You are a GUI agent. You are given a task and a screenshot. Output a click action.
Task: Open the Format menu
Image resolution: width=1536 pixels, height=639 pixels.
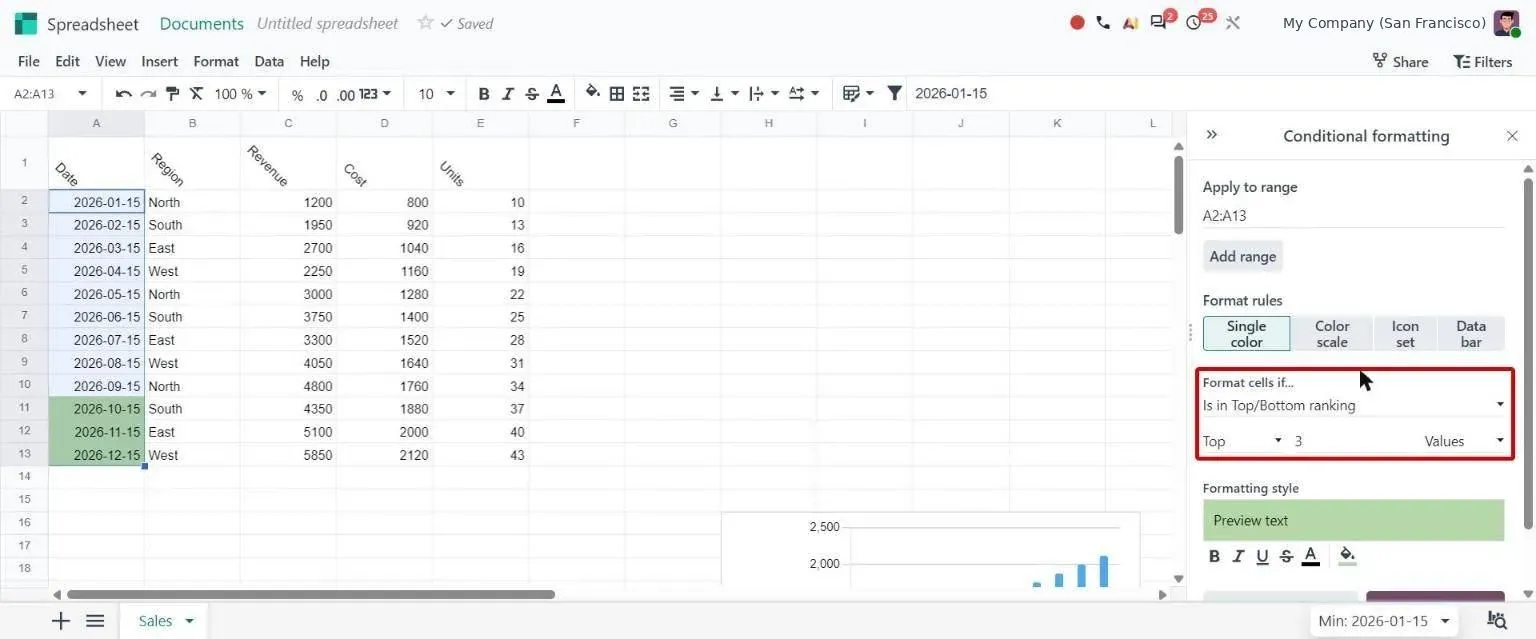click(216, 61)
